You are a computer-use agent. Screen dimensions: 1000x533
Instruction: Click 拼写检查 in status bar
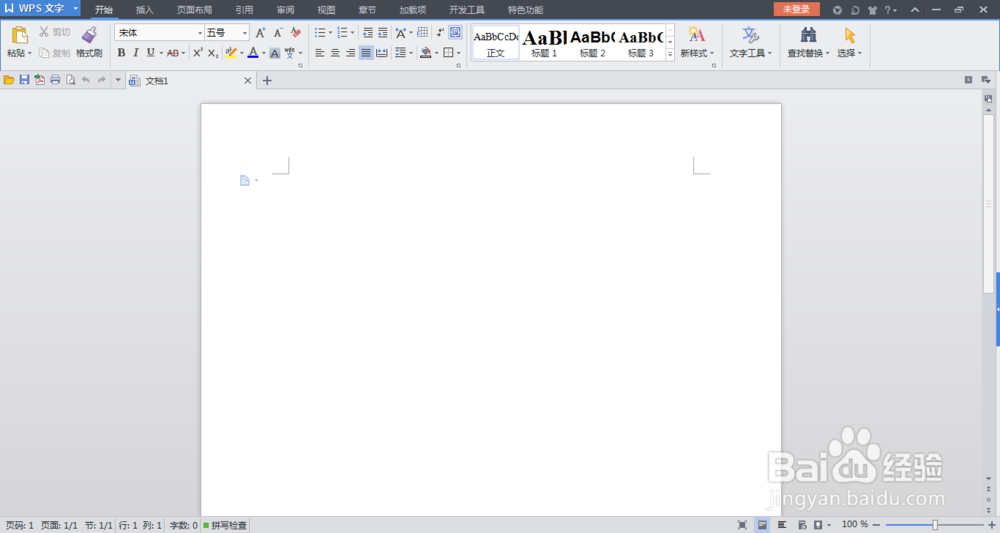tap(225, 525)
